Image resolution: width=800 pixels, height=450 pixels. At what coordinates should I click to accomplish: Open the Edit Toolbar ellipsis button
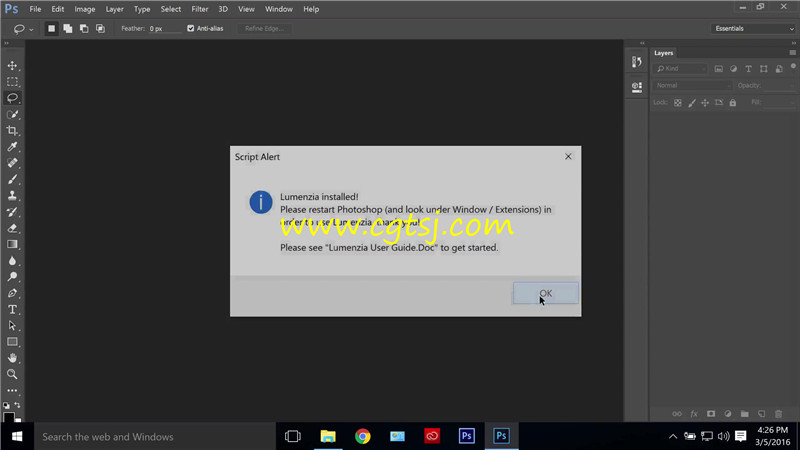(x=12, y=391)
